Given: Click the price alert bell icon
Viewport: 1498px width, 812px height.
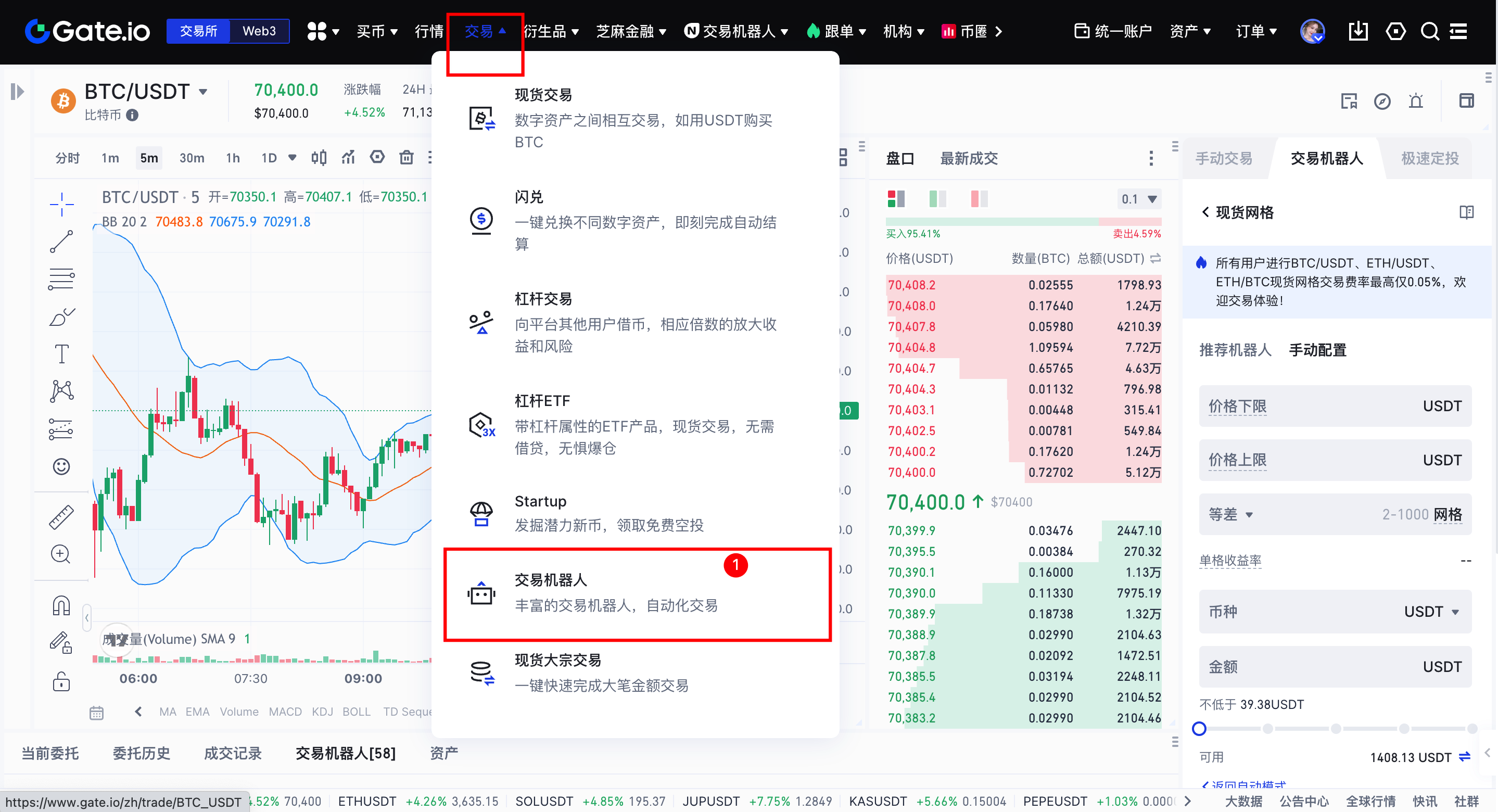Looking at the screenshot, I should point(1415,101).
